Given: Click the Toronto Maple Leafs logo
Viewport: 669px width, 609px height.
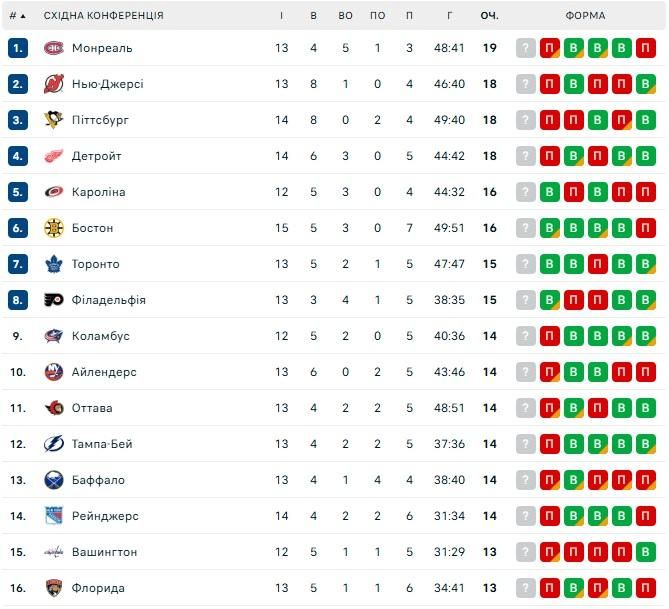Looking at the screenshot, I should click(x=54, y=264).
